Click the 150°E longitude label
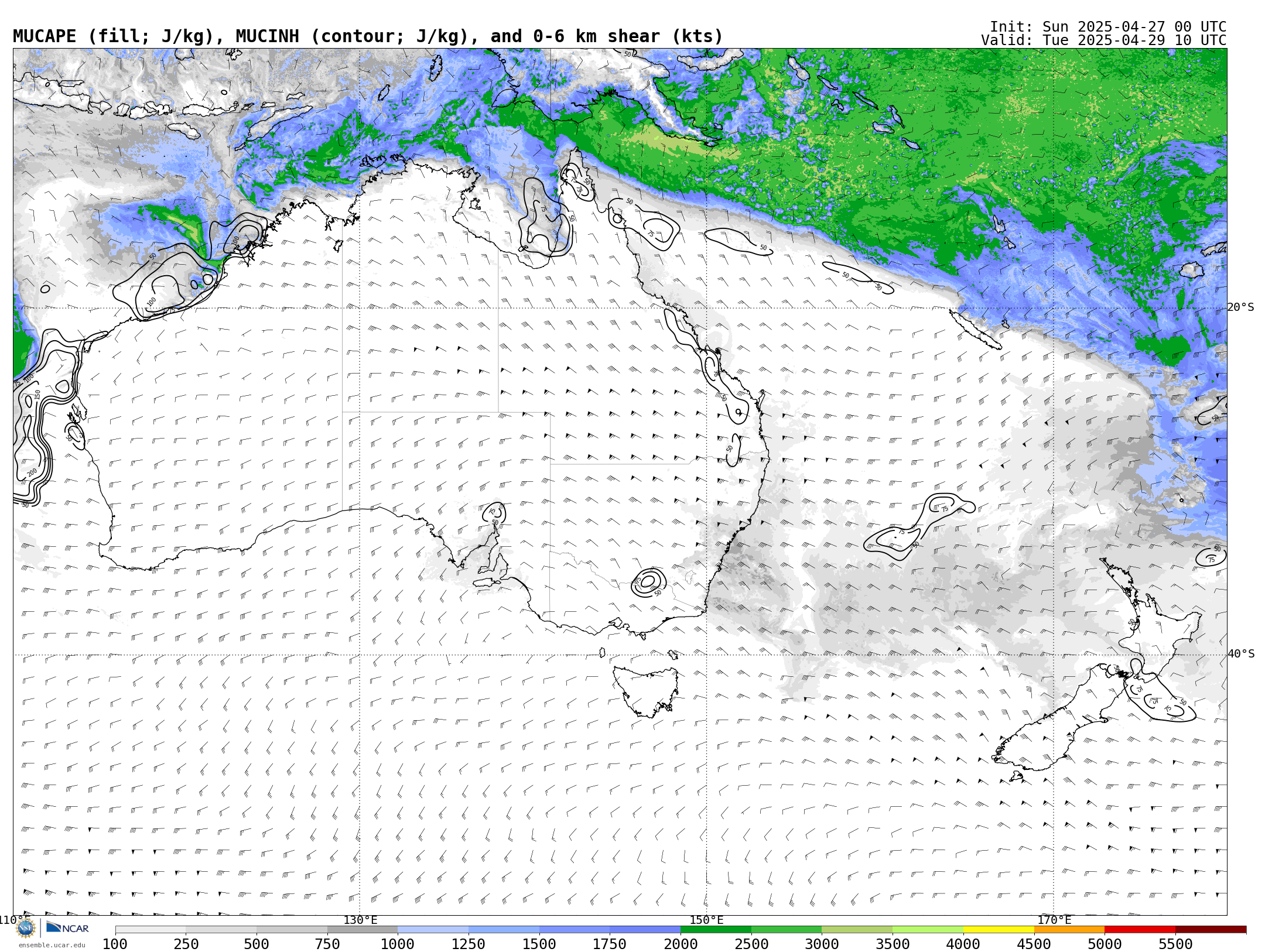The height and width of the screenshot is (952, 1265). click(x=707, y=920)
